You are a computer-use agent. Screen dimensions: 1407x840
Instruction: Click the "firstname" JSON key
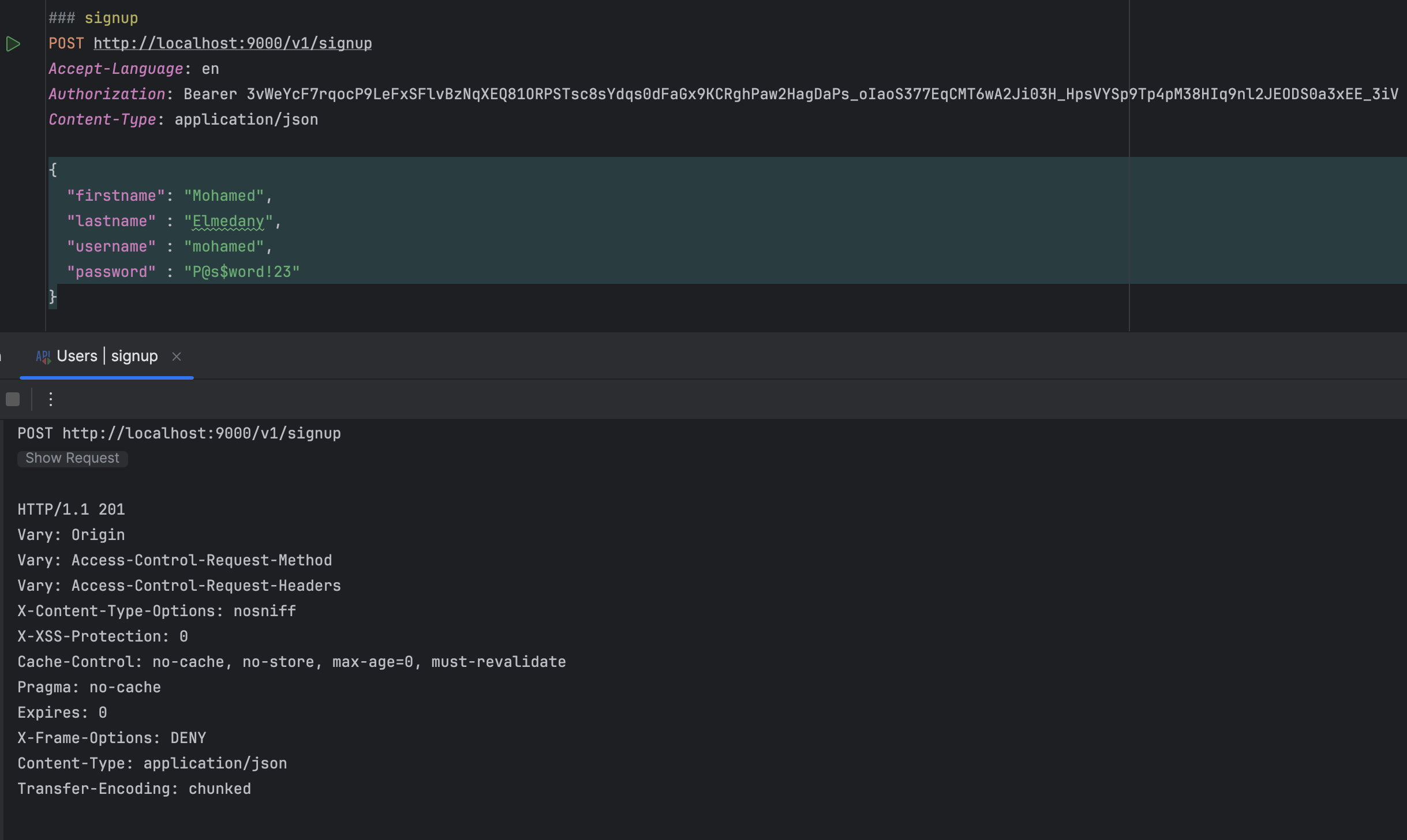(x=116, y=196)
